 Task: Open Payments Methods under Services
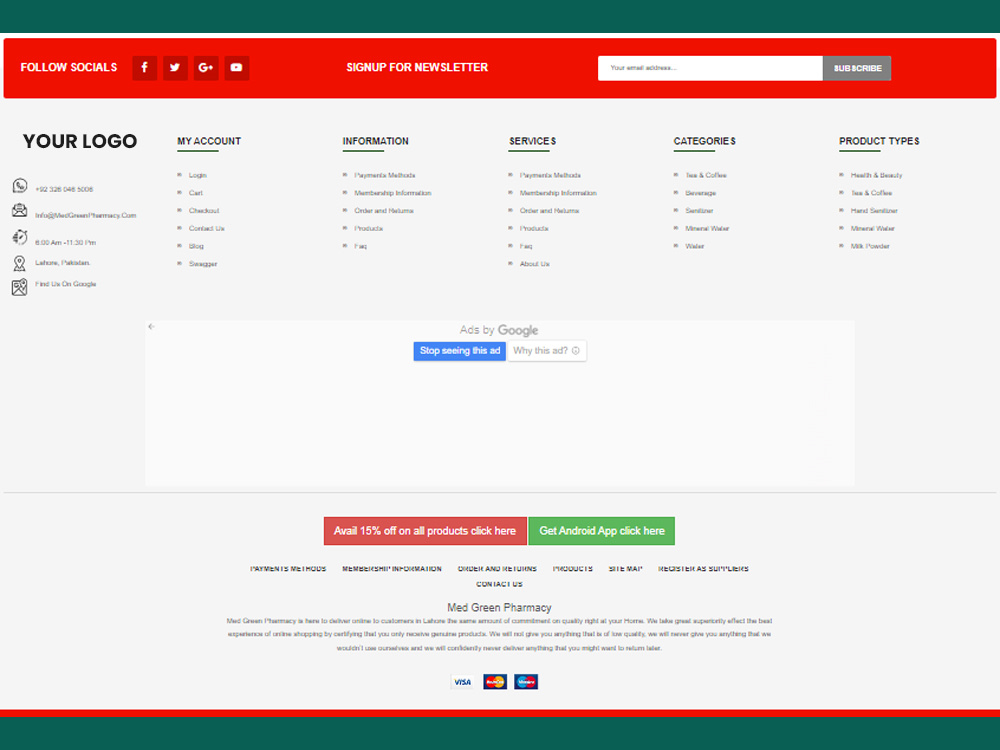point(550,175)
